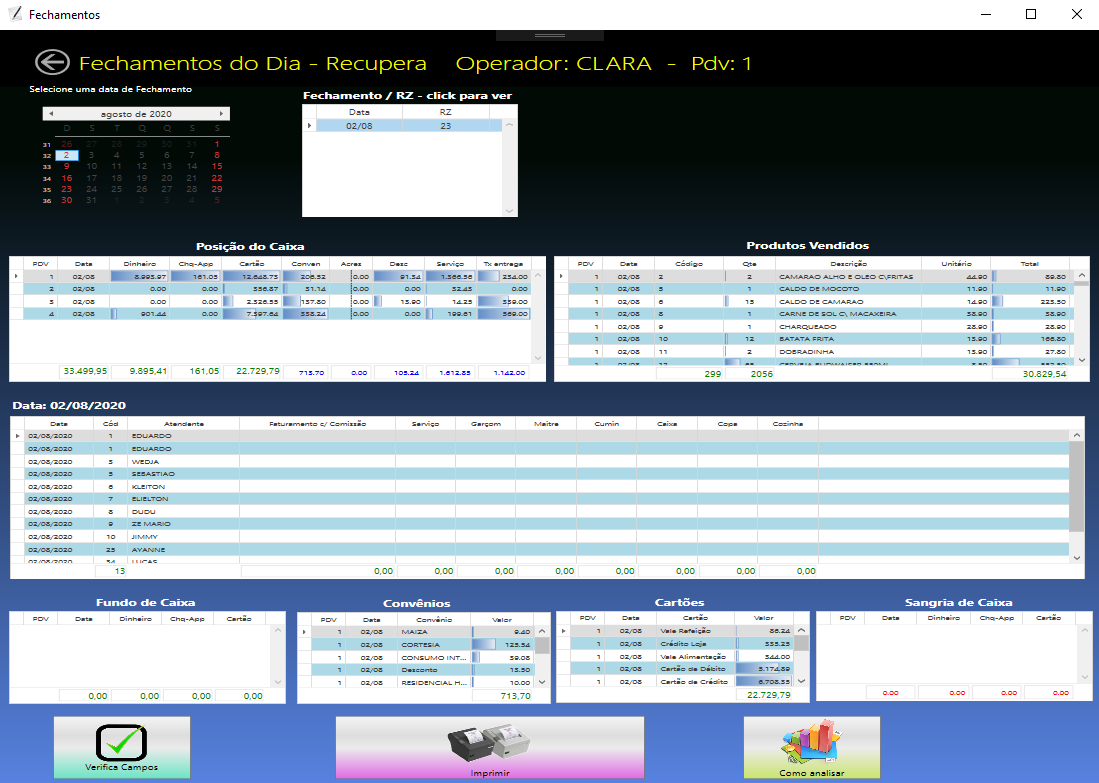Click Cartão column header in Posição do Caixa
This screenshot has height=783, width=1099.
coord(252,264)
